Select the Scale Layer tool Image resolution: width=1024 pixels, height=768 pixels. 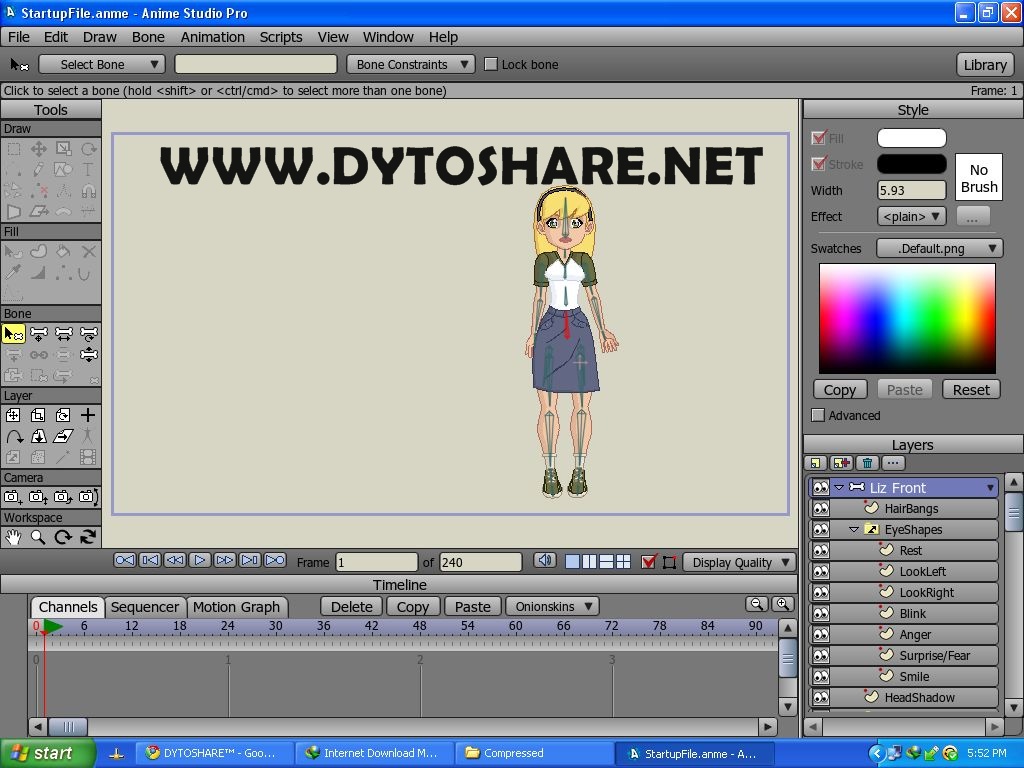pos(39,415)
